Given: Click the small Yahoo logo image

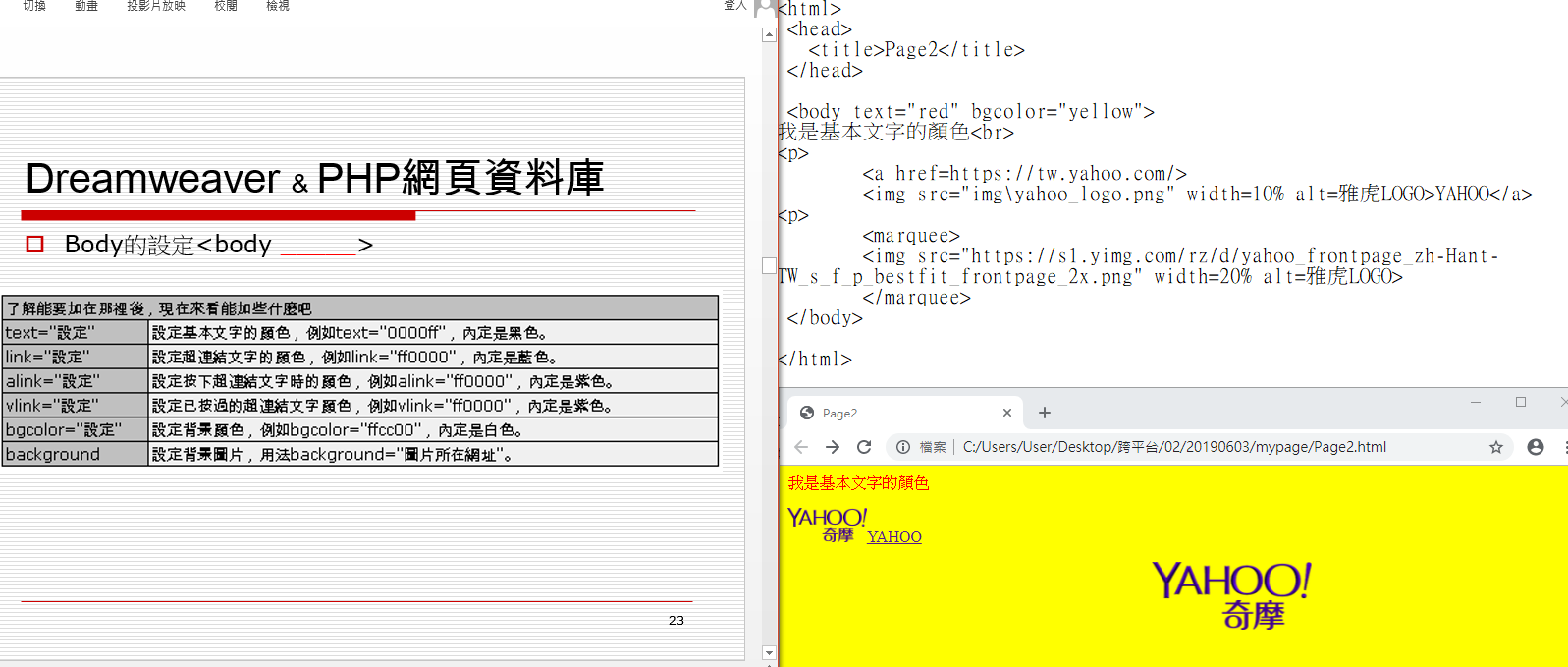Looking at the screenshot, I should click(x=827, y=525).
